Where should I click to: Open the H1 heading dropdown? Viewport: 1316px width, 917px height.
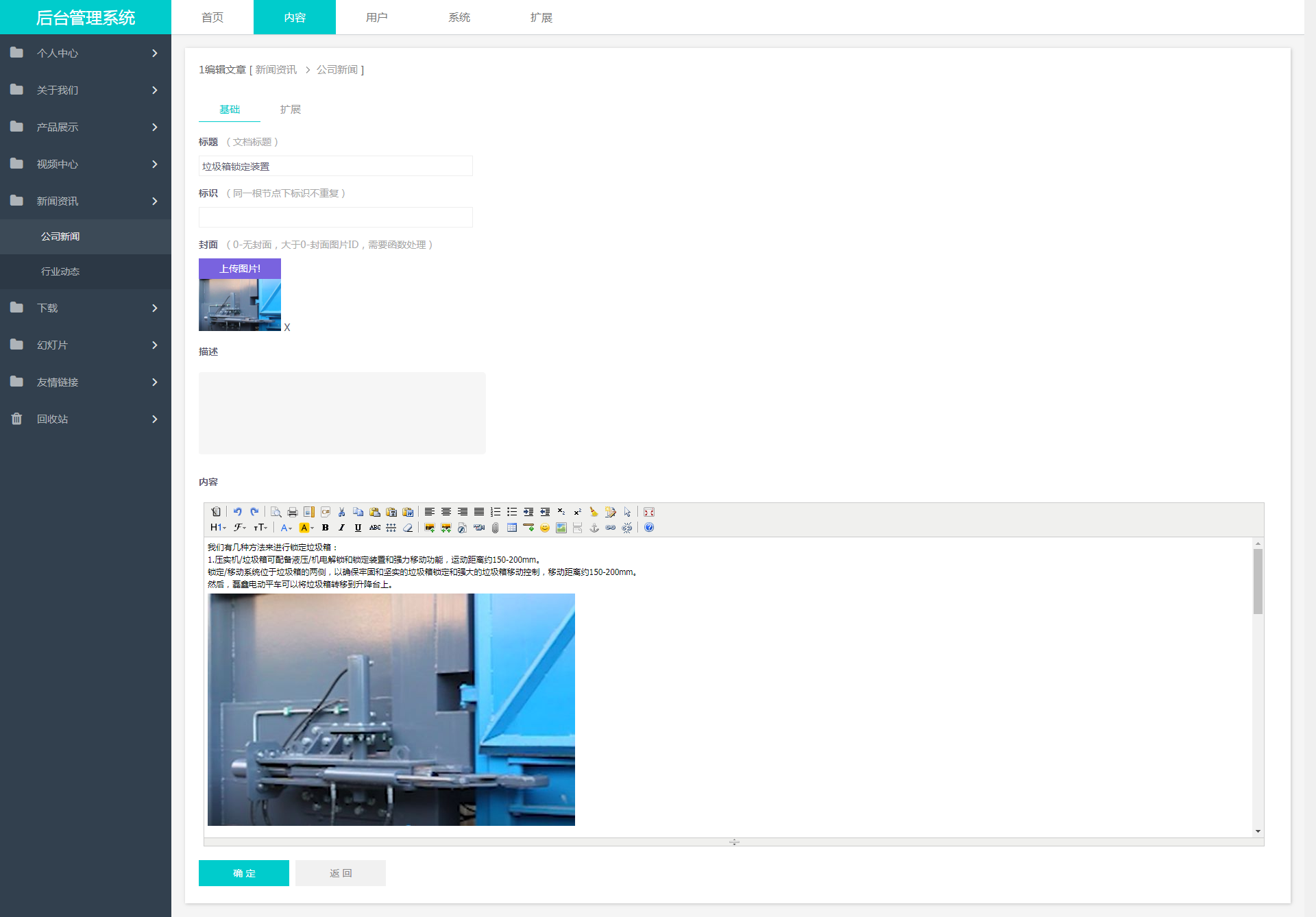[x=218, y=528]
